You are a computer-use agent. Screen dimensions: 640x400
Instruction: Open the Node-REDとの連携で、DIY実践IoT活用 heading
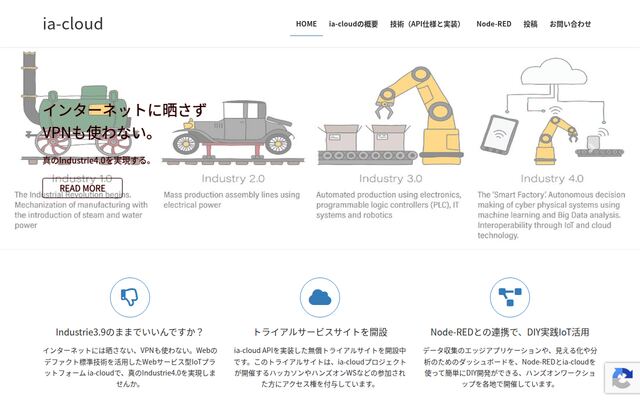tap(510, 332)
